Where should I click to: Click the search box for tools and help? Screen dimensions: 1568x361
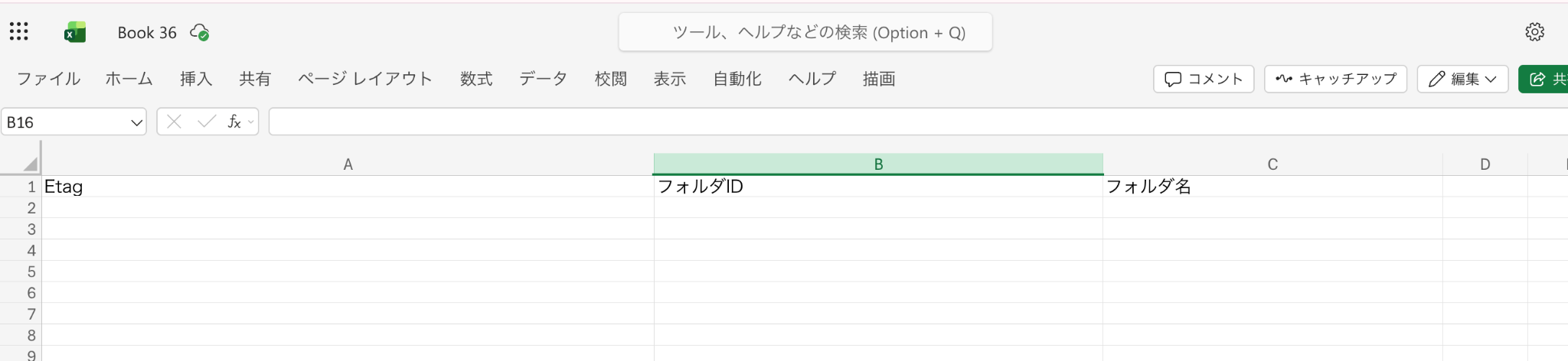pos(805,32)
